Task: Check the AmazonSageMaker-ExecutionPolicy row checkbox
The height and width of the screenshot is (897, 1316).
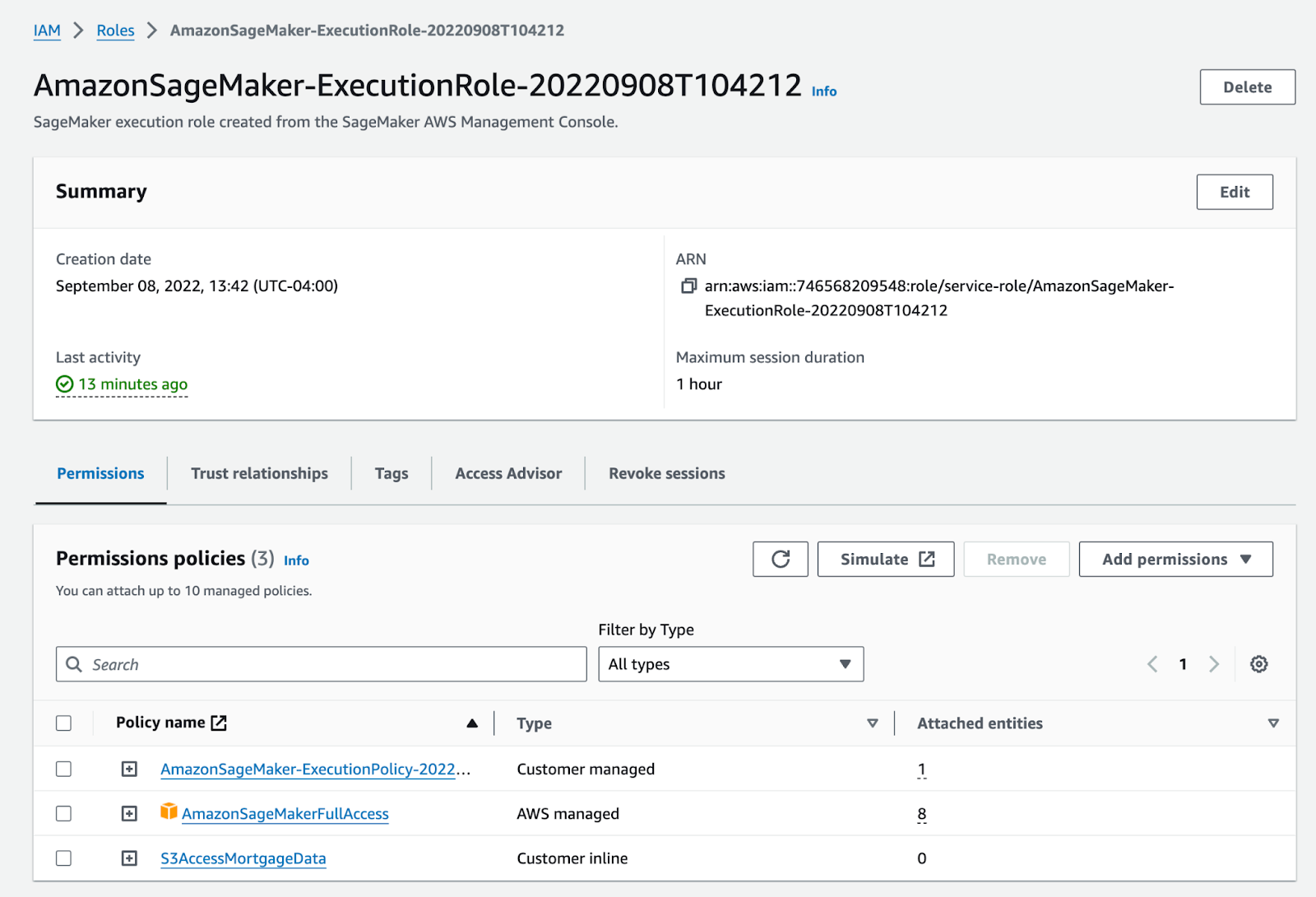Action: click(x=64, y=769)
